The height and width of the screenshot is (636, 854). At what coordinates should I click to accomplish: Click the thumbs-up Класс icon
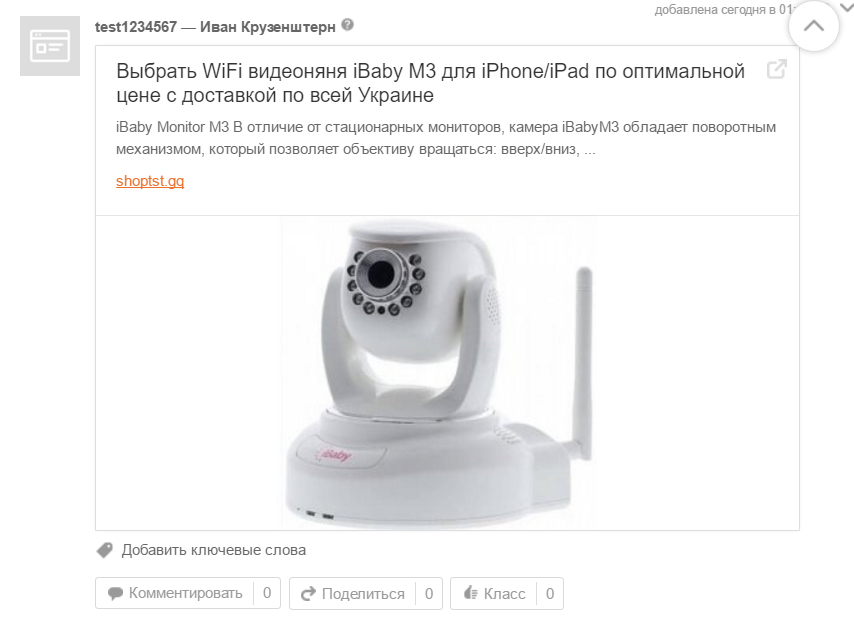(471, 593)
